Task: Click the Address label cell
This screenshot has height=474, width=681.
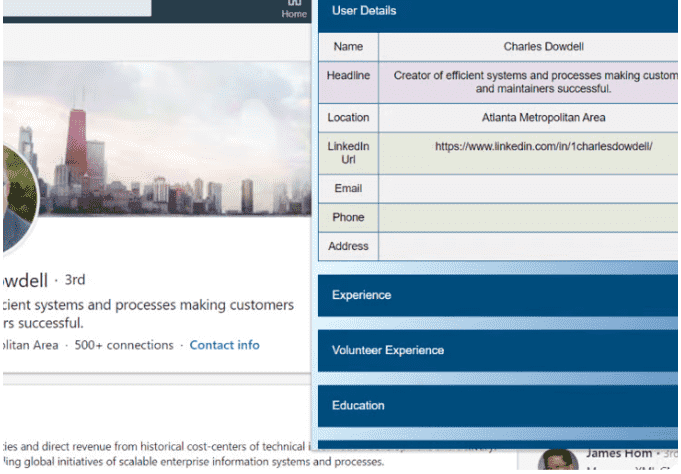Action: [x=348, y=246]
